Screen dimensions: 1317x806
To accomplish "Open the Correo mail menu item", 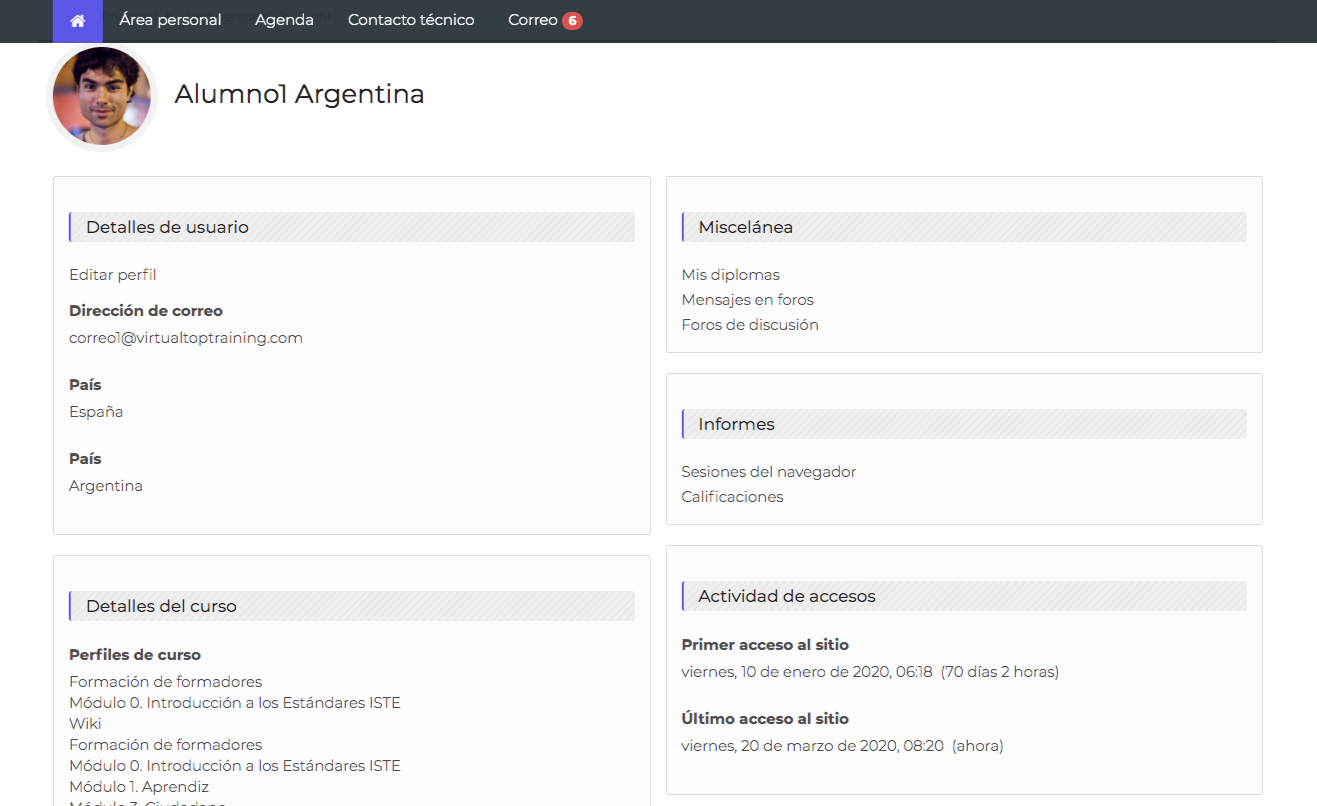I will (532, 20).
